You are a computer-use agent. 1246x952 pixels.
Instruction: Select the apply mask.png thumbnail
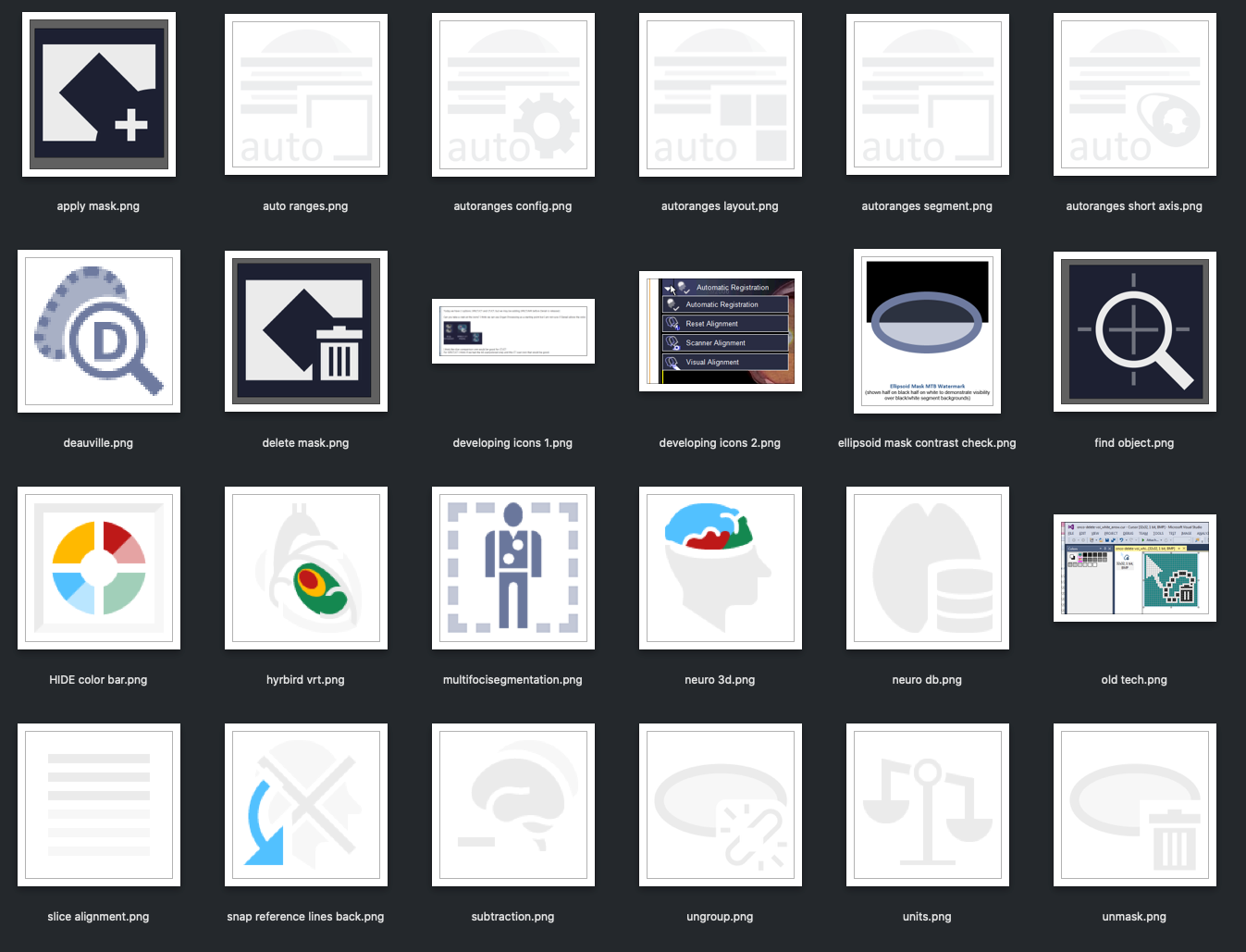[99, 94]
